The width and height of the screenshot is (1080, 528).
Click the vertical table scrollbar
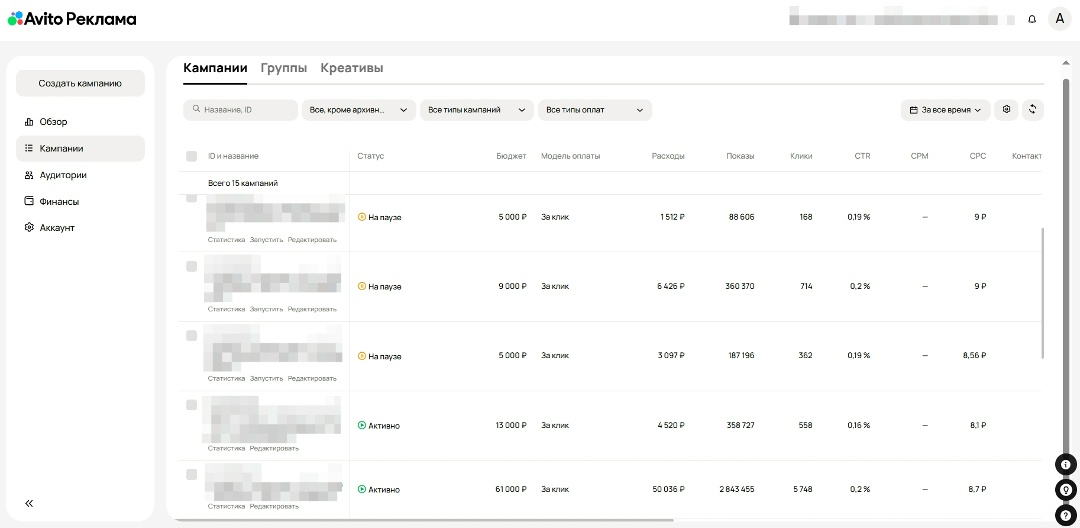(x=1043, y=292)
